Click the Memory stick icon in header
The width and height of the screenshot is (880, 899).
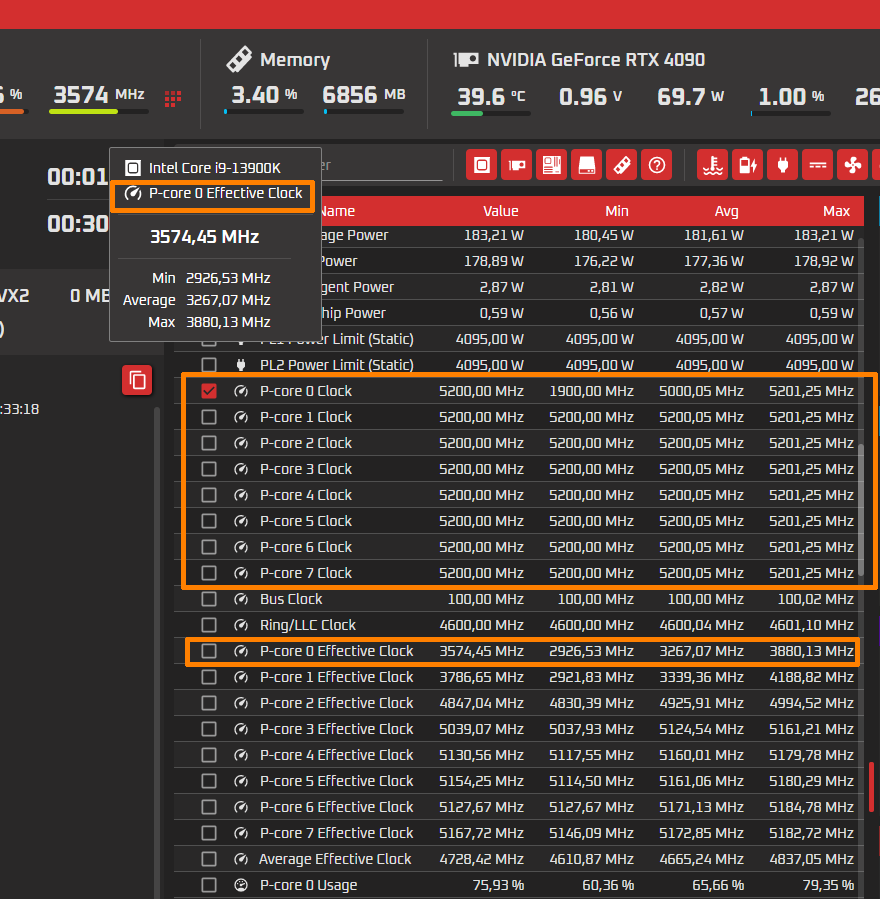pos(239,59)
